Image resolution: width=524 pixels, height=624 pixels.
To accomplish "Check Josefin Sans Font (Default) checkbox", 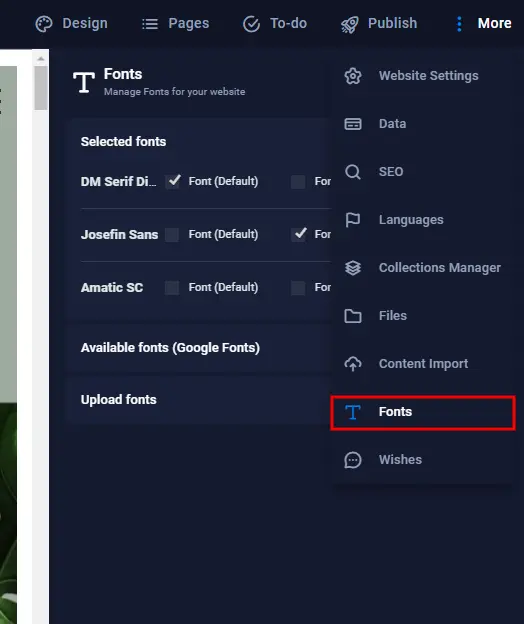I will tap(172, 234).
